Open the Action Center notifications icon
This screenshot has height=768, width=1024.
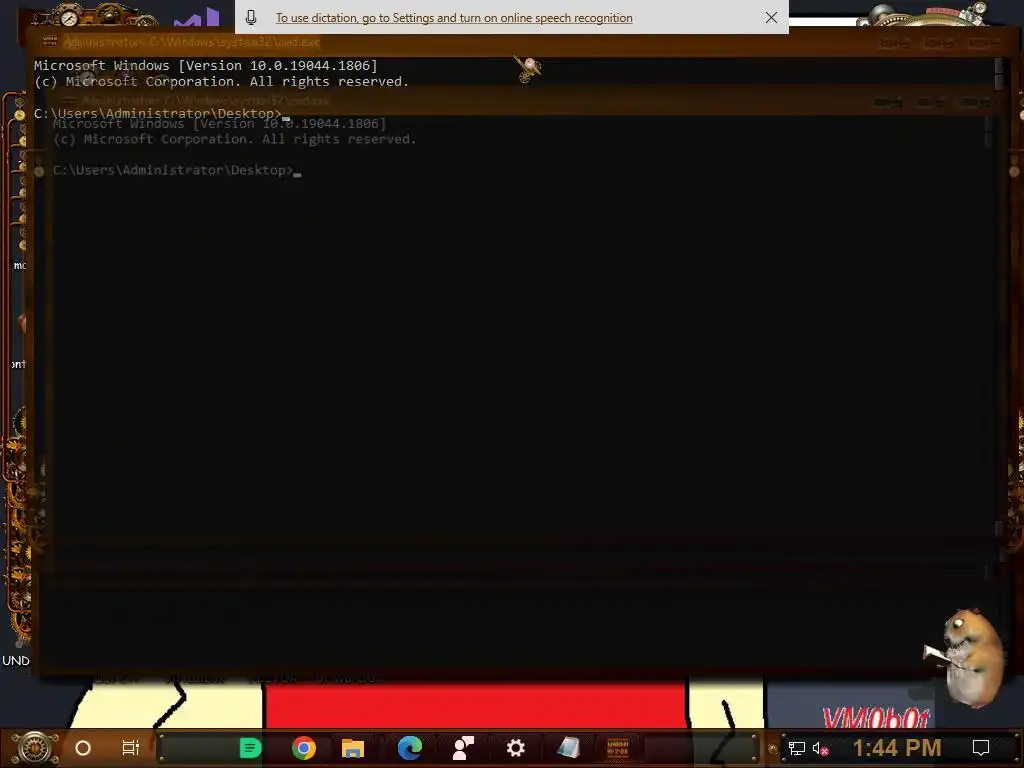tap(980, 748)
